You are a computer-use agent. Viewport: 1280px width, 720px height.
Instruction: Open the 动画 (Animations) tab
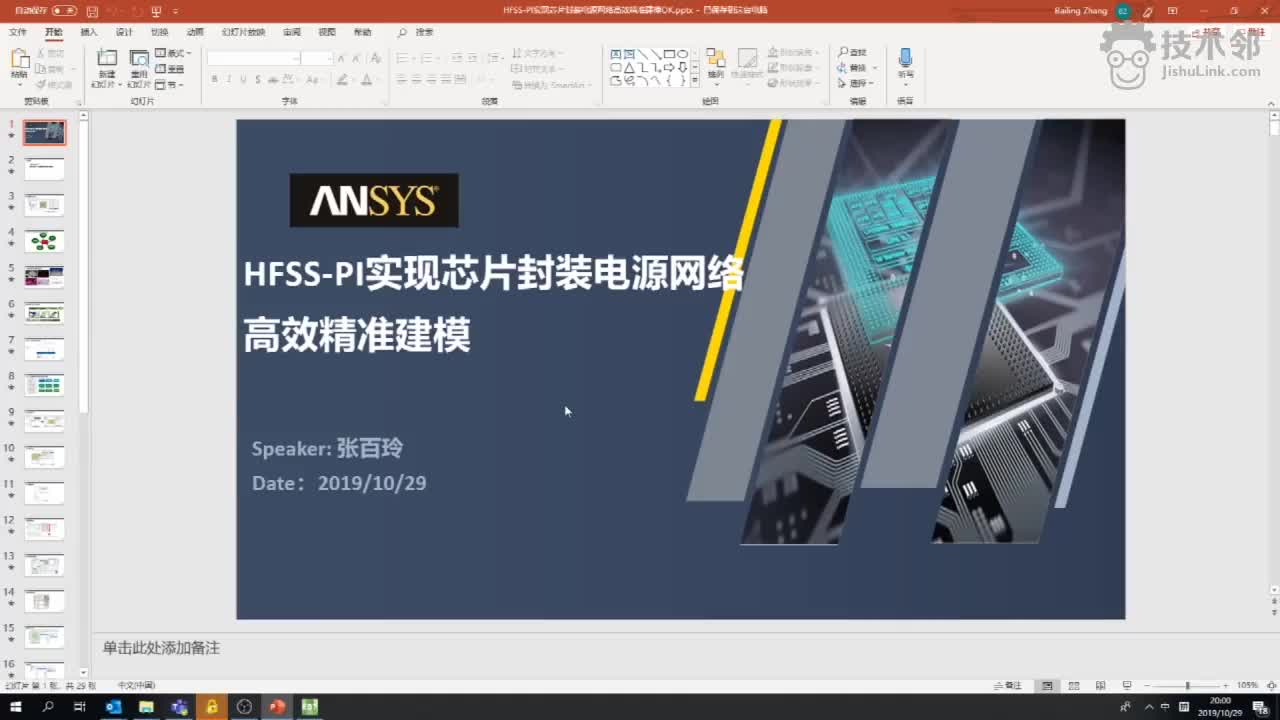pyautogui.click(x=195, y=32)
